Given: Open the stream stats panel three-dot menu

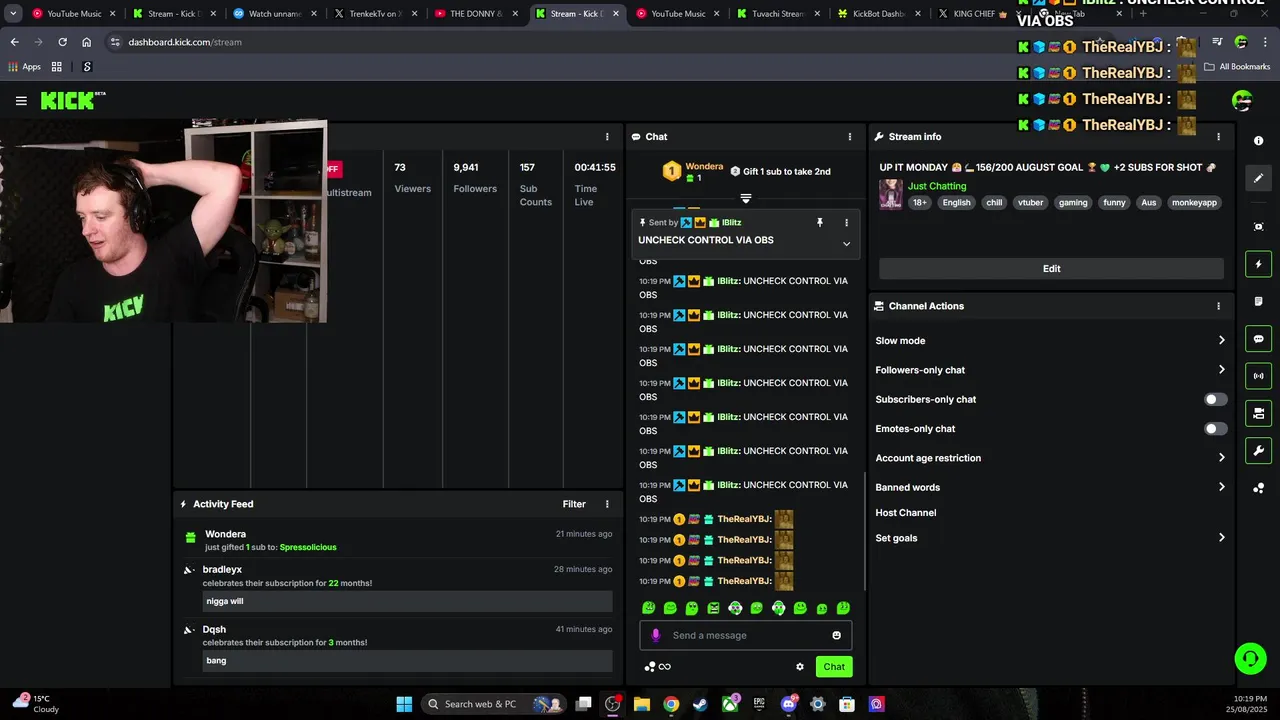Looking at the screenshot, I should (x=607, y=137).
